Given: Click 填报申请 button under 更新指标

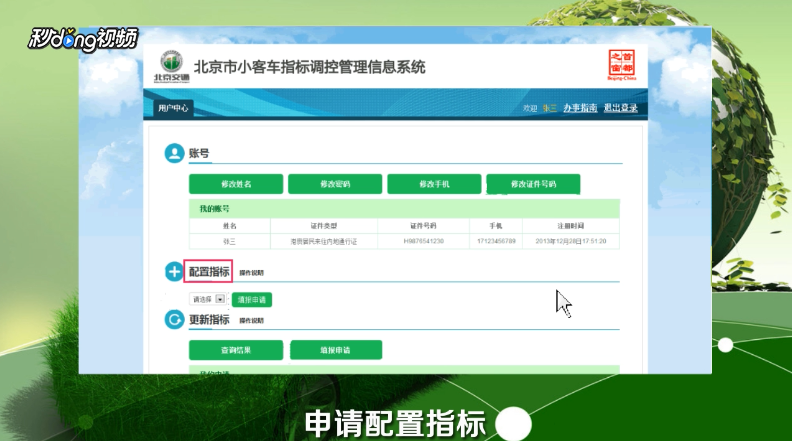Looking at the screenshot, I should [335, 350].
